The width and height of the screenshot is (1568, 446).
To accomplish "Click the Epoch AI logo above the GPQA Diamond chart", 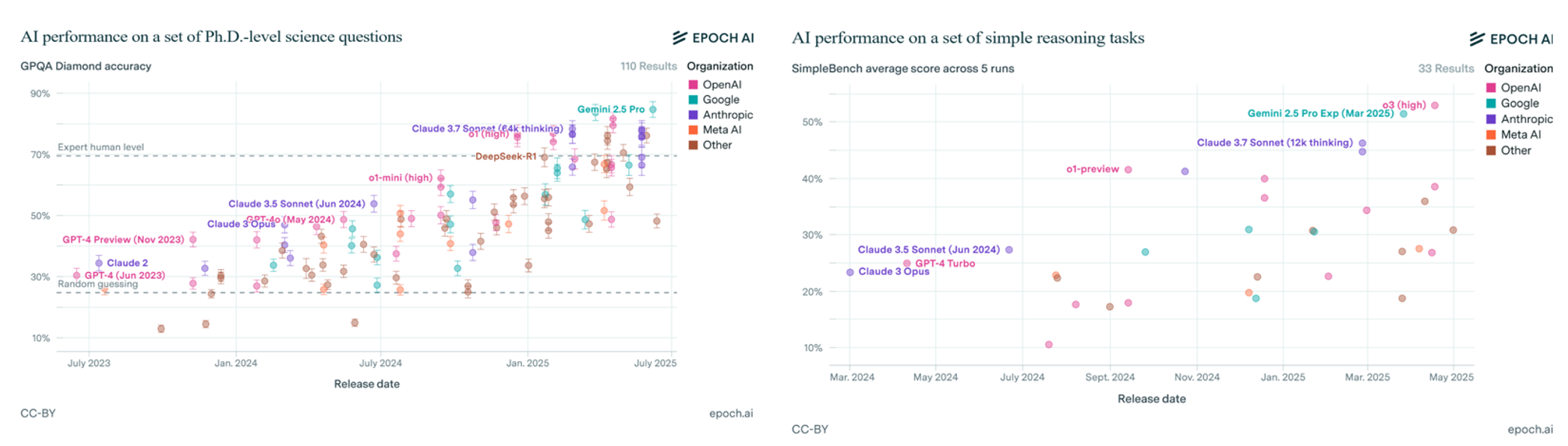I will pyautogui.click(x=713, y=37).
